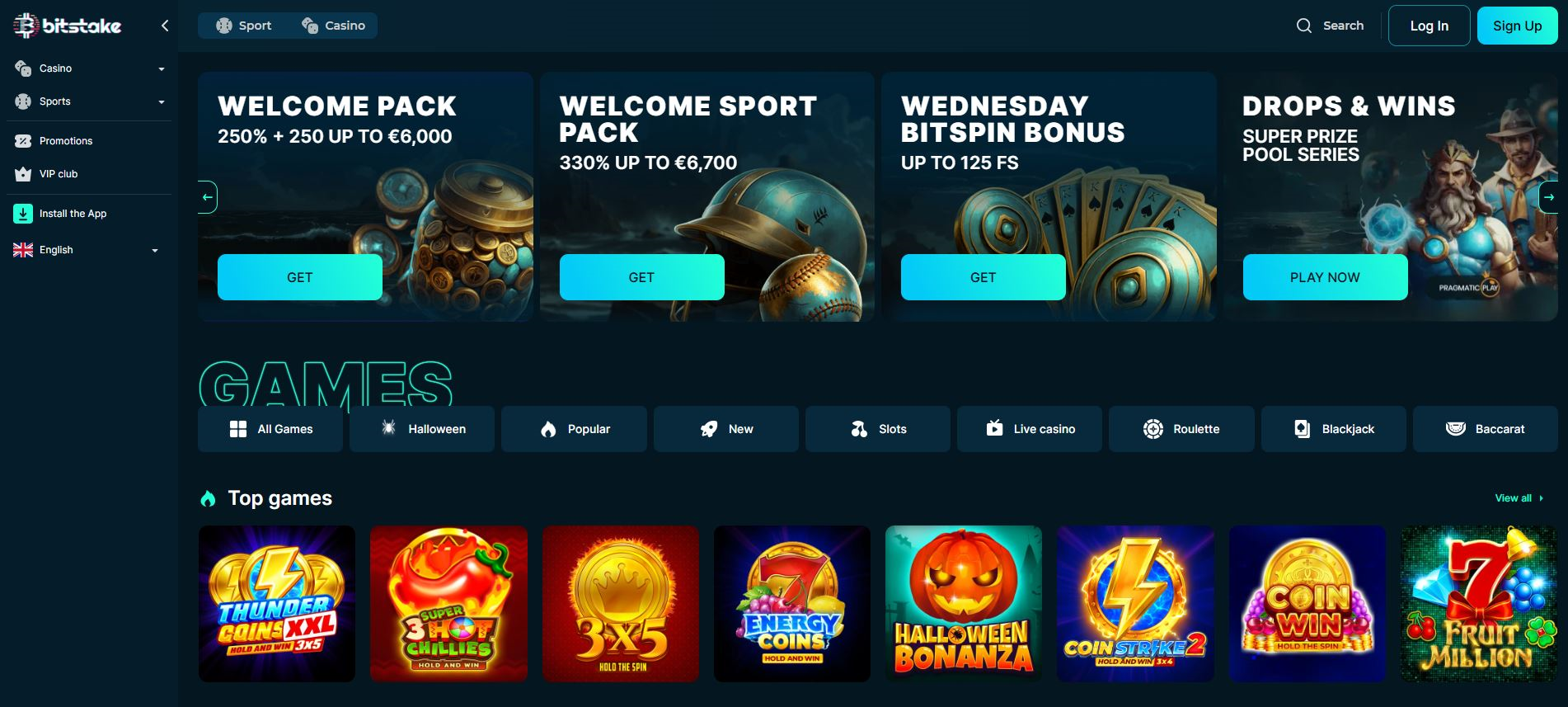Viewport: 1568px width, 707px height.
Task: Click the Promotions ticket icon
Action: tap(23, 141)
